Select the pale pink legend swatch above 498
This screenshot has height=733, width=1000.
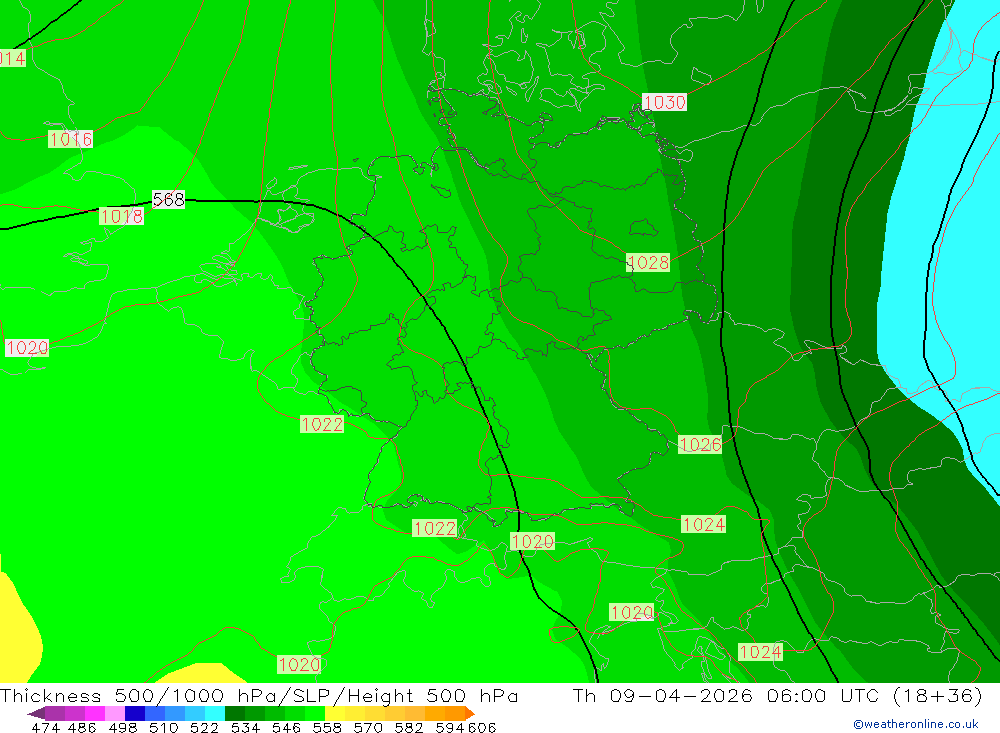[114, 713]
